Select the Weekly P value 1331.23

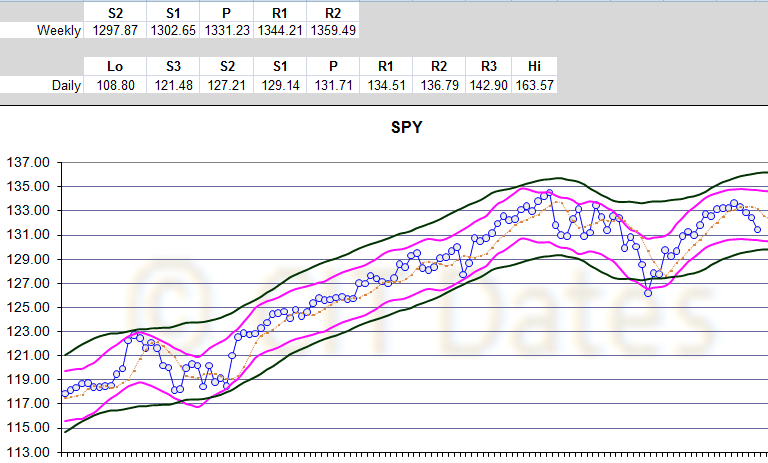tap(227, 30)
